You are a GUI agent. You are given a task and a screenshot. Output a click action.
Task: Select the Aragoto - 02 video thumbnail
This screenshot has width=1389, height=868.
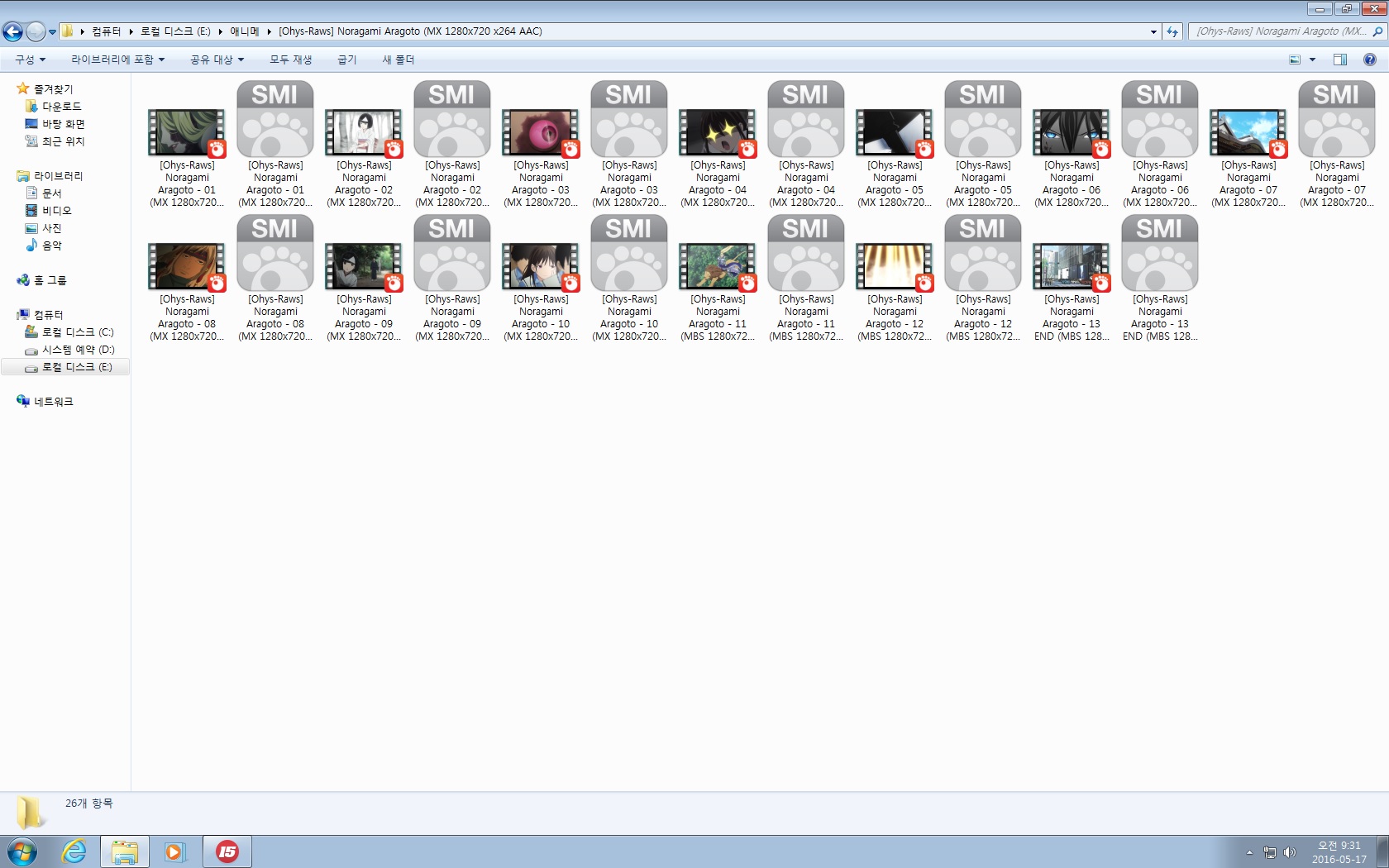pos(364,132)
